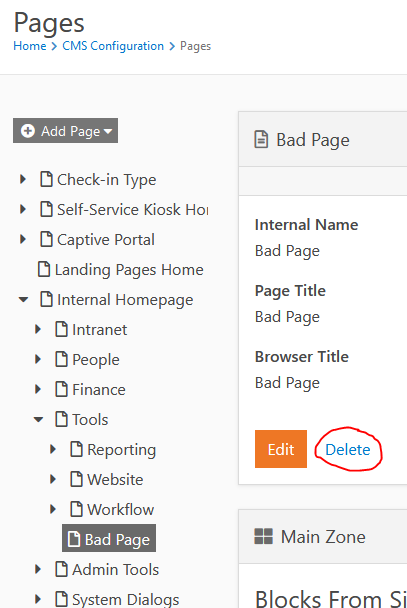
Task: Open the Add Page dropdown button
Action: [65, 131]
